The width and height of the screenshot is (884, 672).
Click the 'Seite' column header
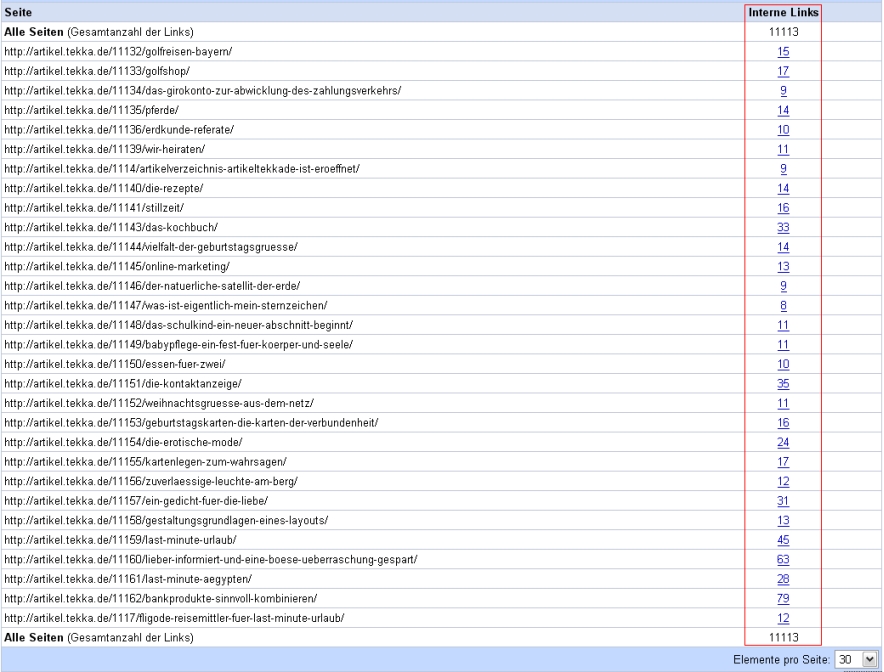pyautogui.click(x=18, y=12)
